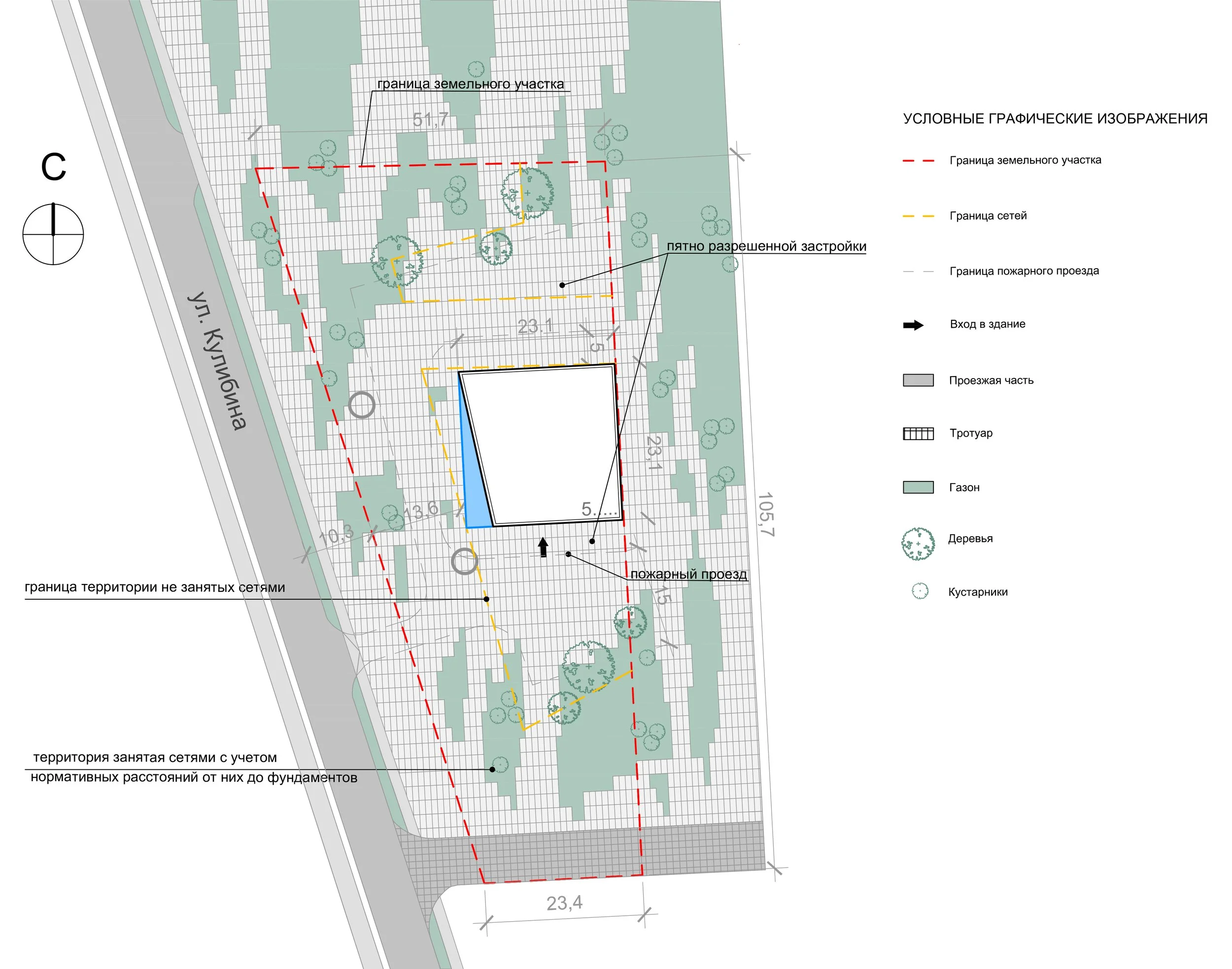Click the legend text 'Граница сетей'
The image size is (1232, 969).
click(988, 215)
